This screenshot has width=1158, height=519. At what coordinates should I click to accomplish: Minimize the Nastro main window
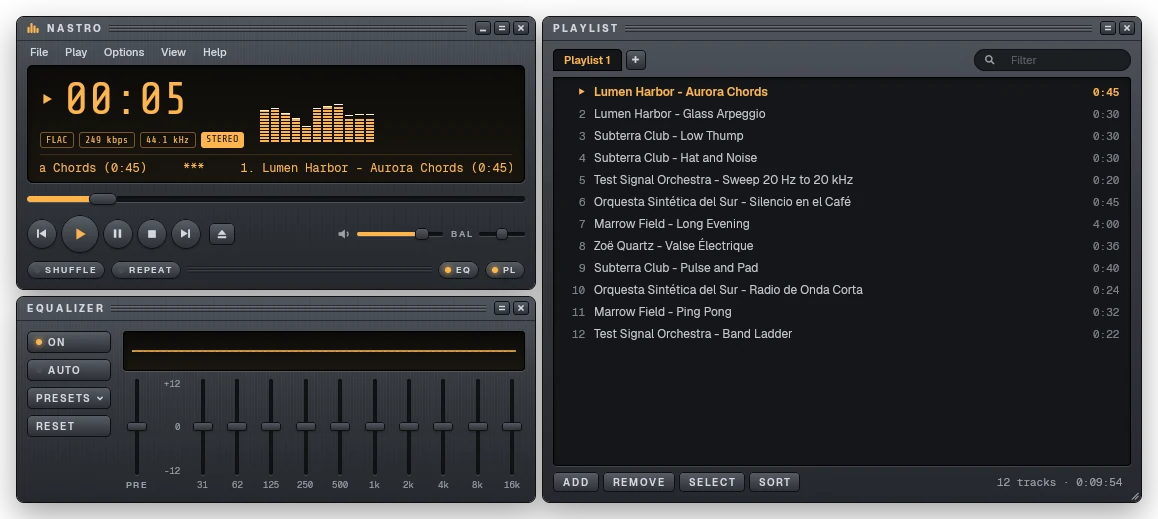click(x=482, y=28)
